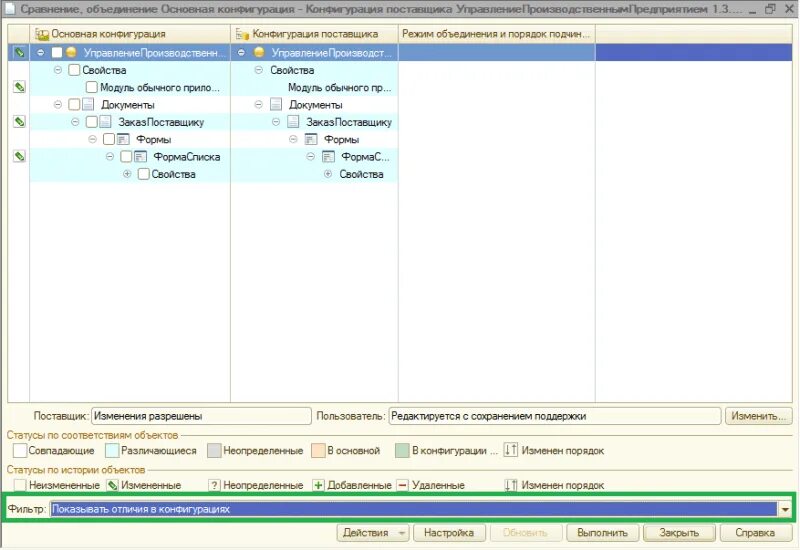Click the Формы form icon in the main configuration tree
The width and height of the screenshot is (800, 550).
123,139
